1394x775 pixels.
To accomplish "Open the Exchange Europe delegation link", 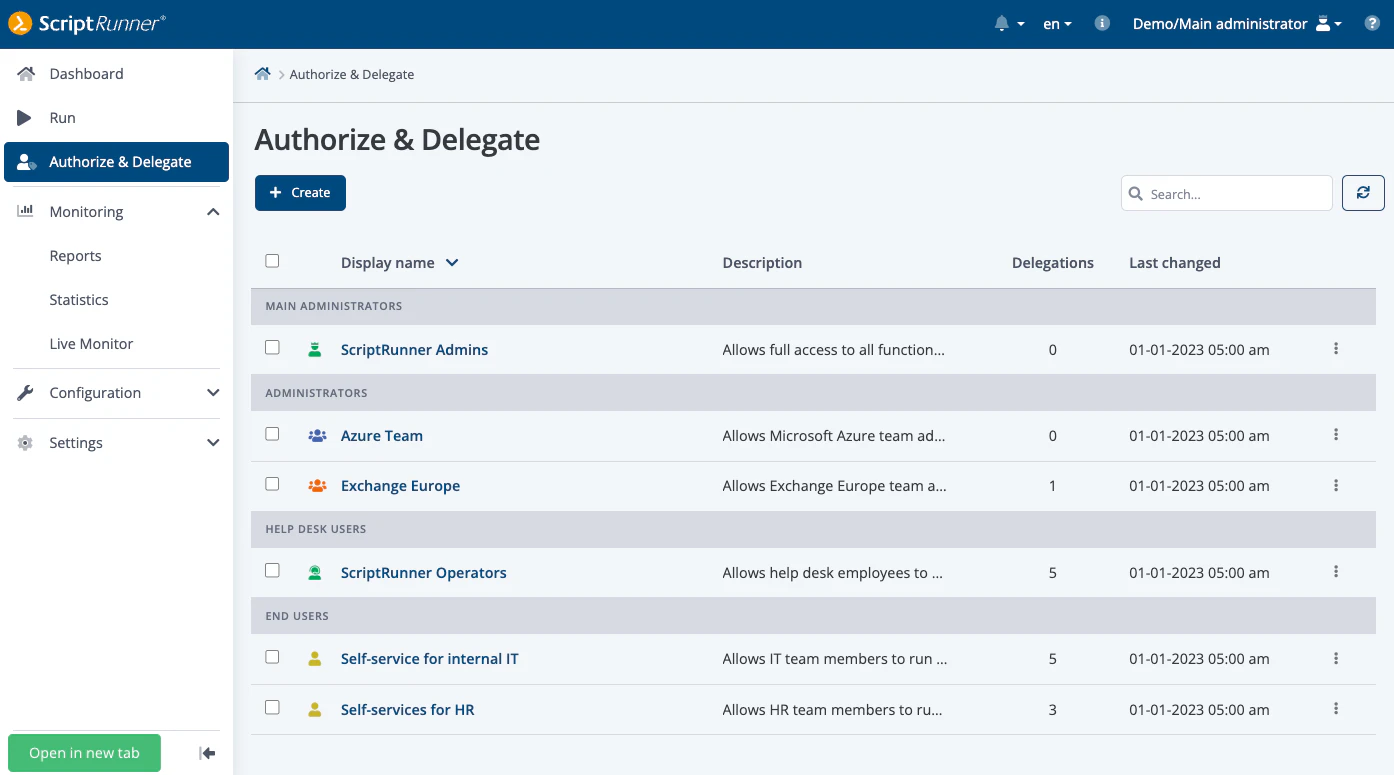I will click(x=400, y=485).
